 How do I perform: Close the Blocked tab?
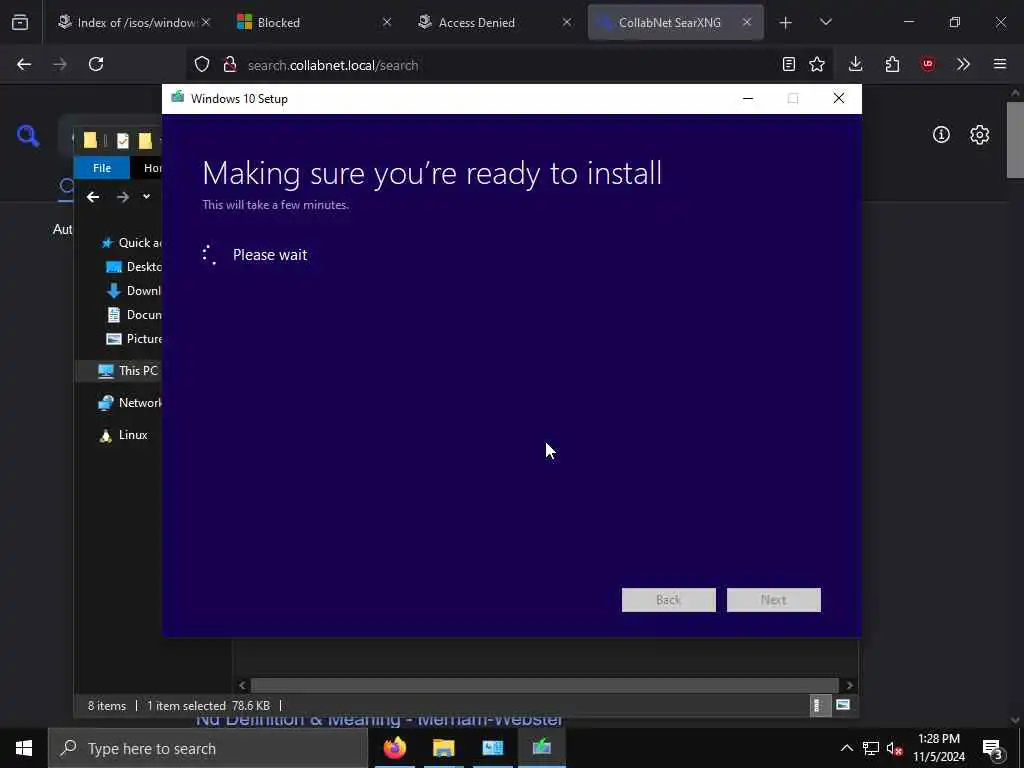tap(387, 22)
